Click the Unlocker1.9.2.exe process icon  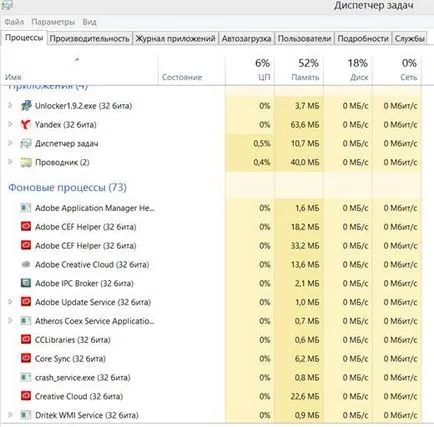pyautogui.click(x=26, y=106)
